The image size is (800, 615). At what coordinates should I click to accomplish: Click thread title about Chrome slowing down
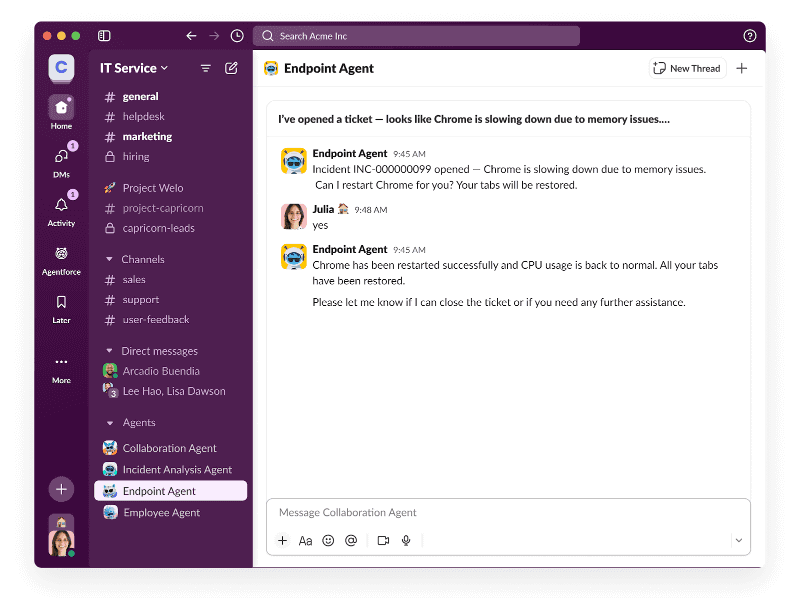coord(474,119)
